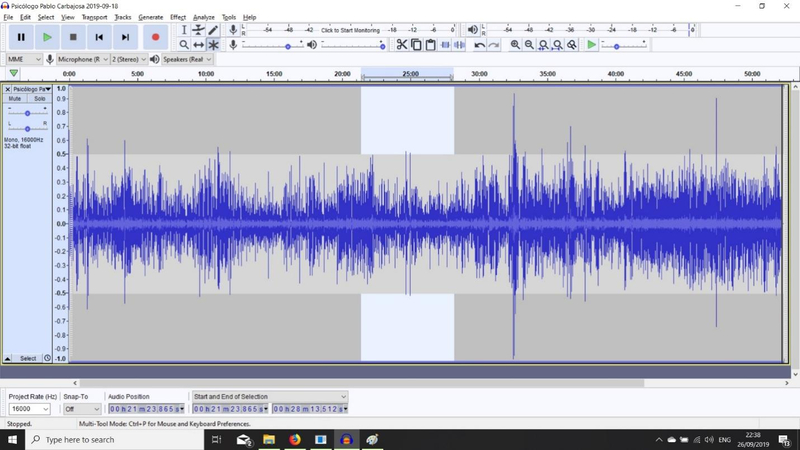Select the Draw pencil tool

pyautogui.click(x=213, y=30)
